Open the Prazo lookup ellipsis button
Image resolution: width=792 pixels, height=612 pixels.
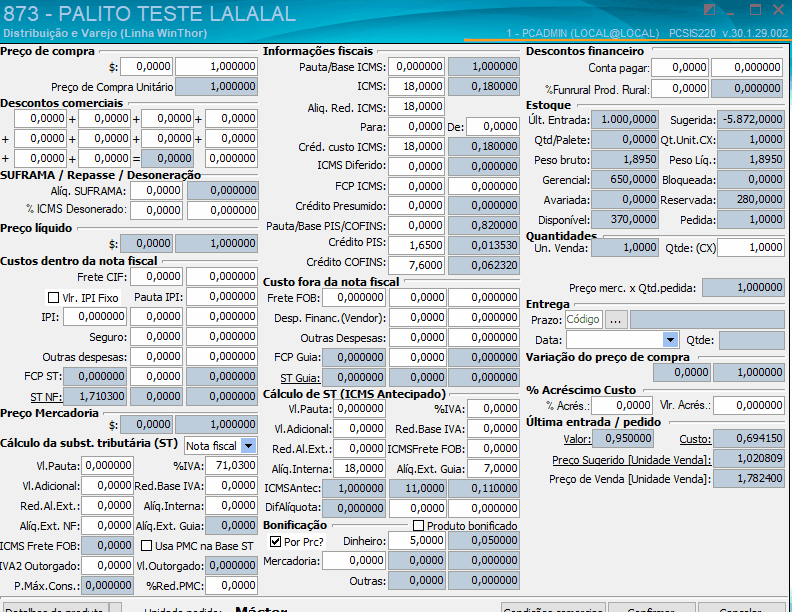tap(615, 320)
